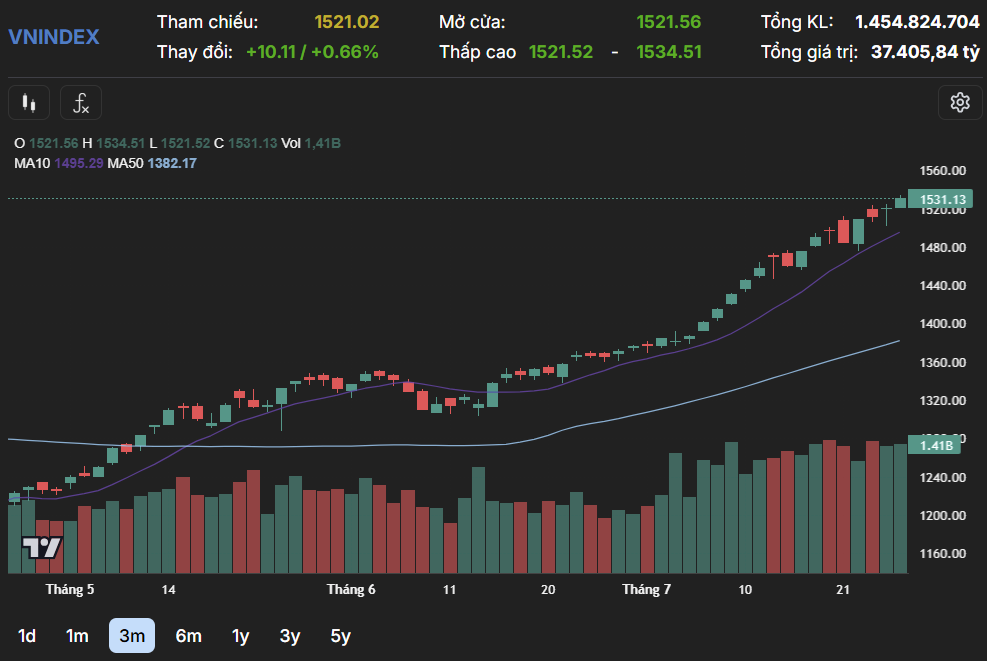Click the 1400.00 price axis label
The image size is (987, 661).
942,324
